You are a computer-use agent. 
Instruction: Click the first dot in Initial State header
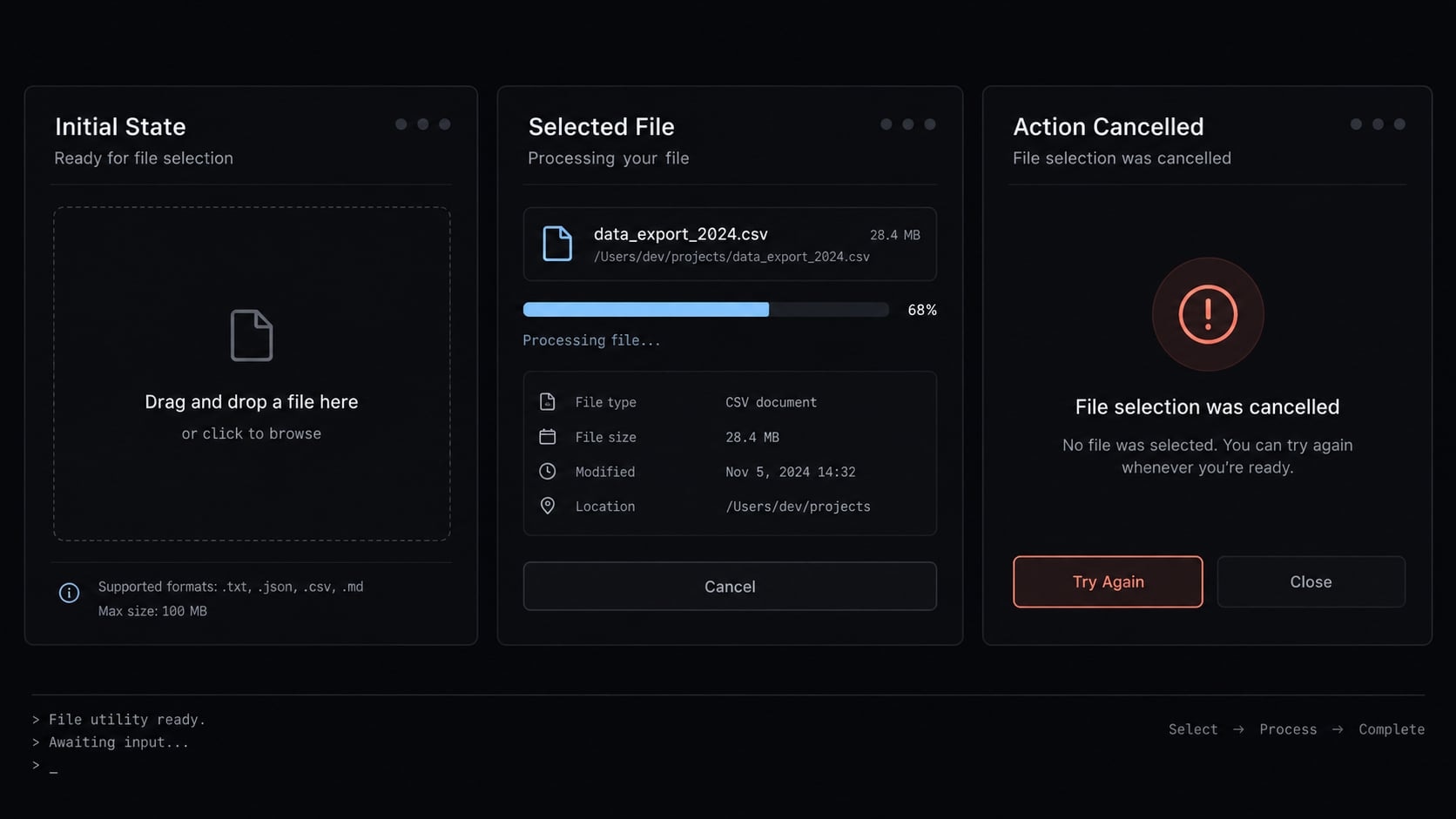point(401,124)
